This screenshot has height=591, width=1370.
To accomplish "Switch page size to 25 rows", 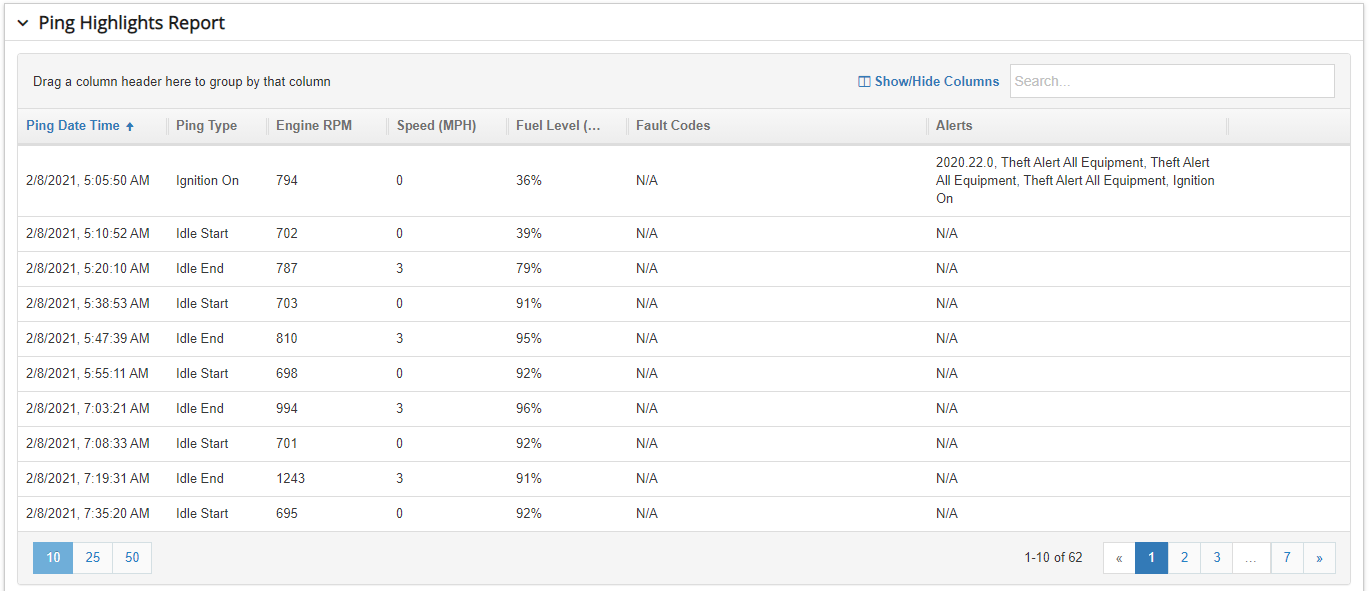I will coord(92,557).
